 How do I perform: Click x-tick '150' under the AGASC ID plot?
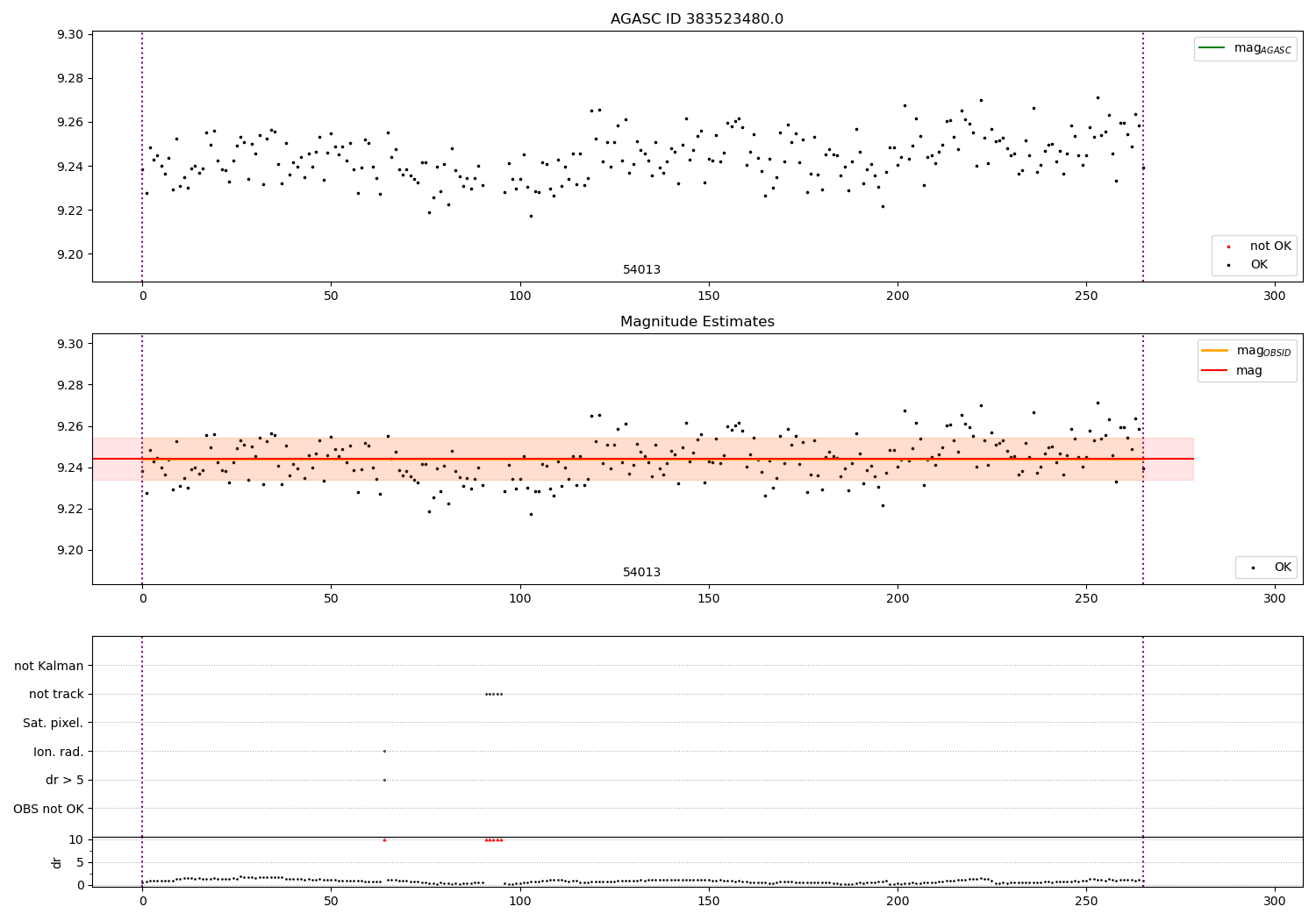point(709,296)
